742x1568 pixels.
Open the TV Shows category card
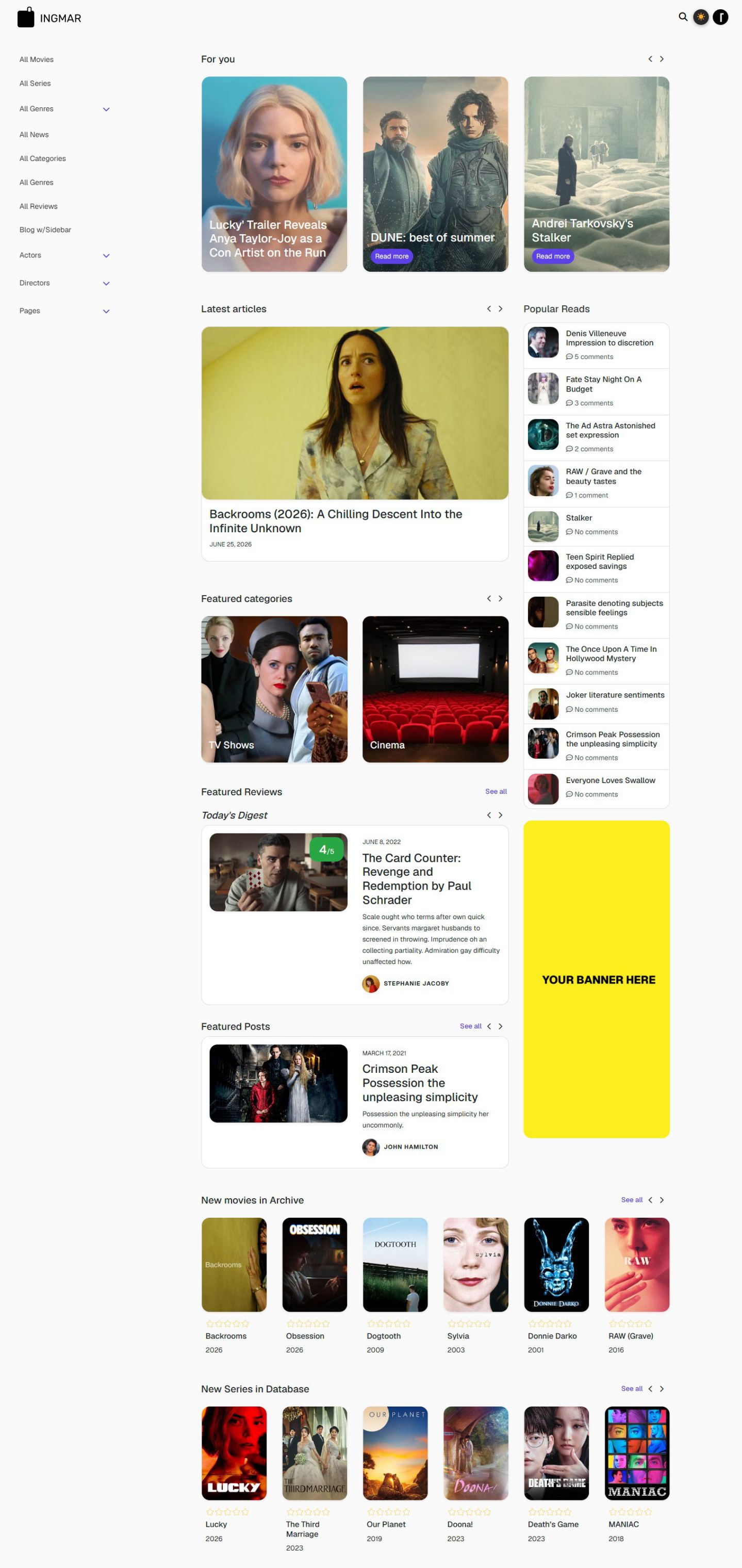274,689
